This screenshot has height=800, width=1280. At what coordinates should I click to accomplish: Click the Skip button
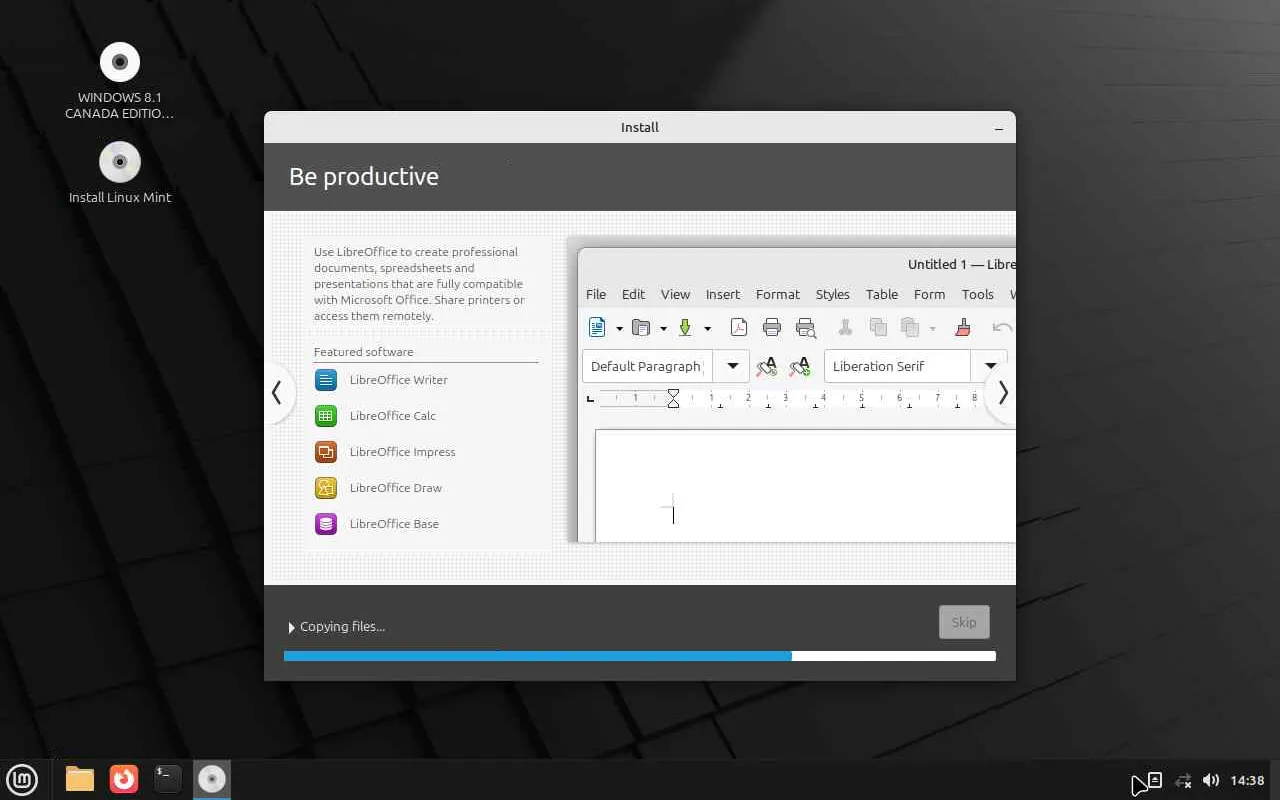point(964,622)
